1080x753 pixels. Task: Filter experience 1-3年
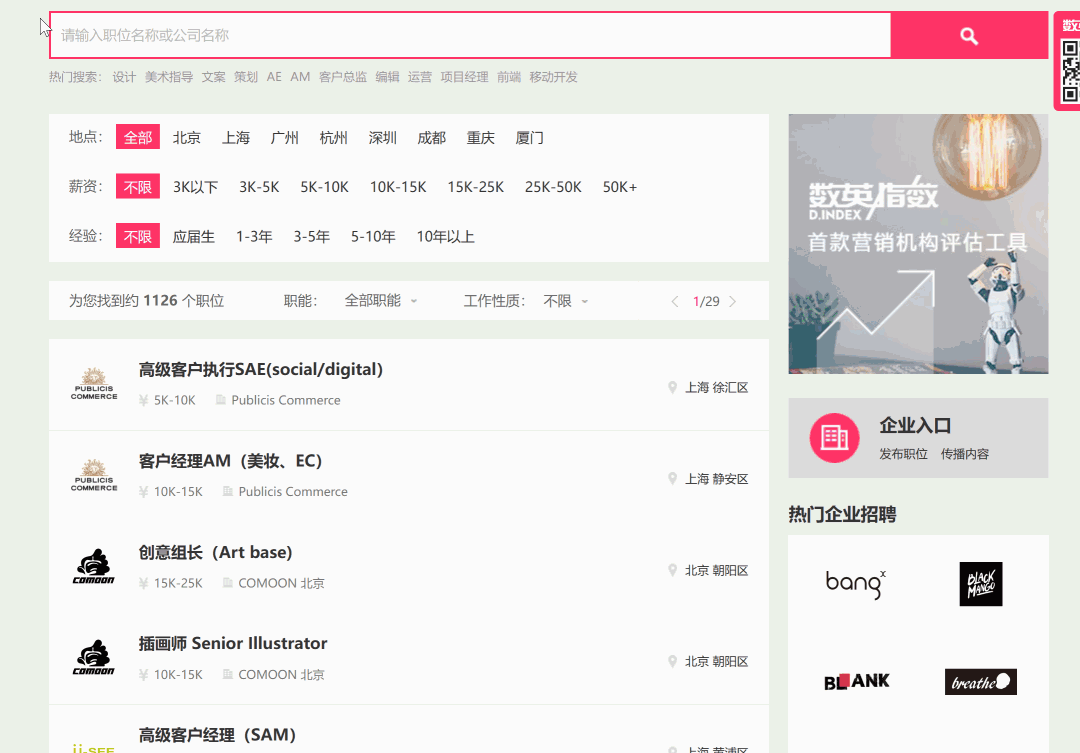[254, 236]
